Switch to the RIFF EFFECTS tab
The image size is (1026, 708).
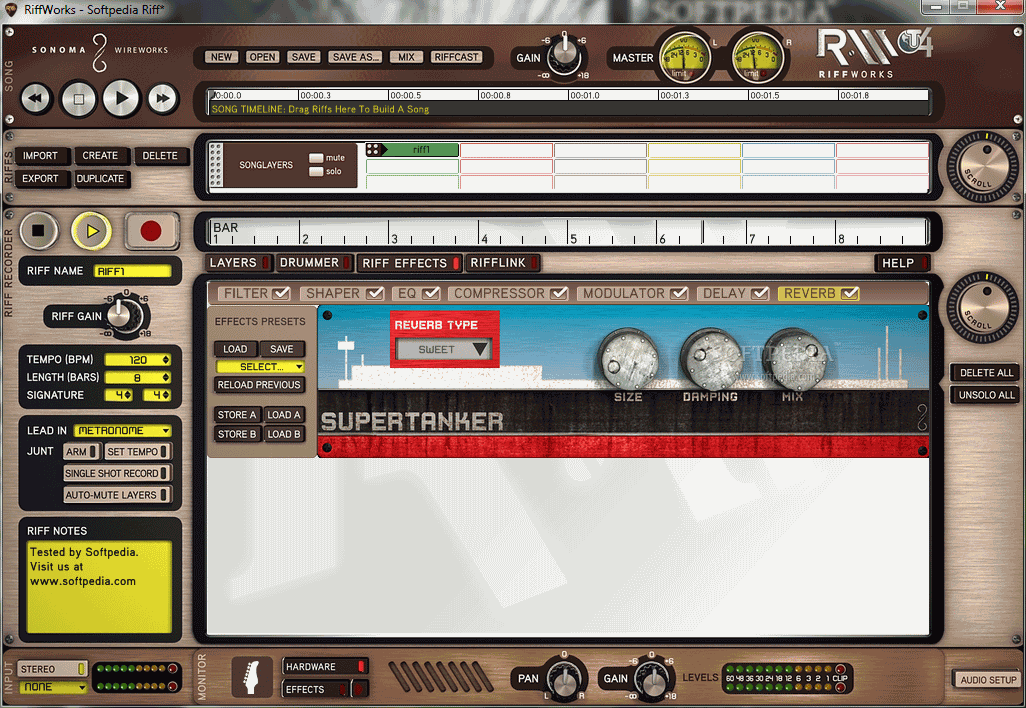pyautogui.click(x=410, y=263)
